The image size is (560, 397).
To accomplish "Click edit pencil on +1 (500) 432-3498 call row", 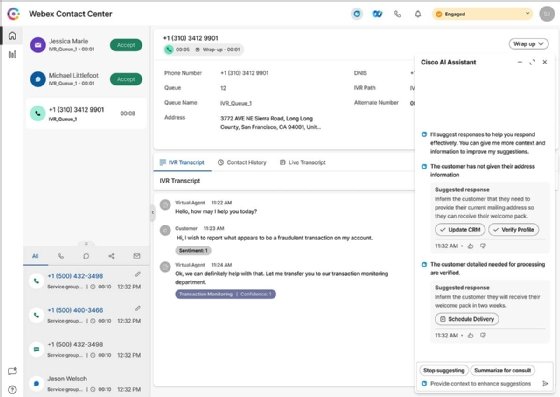I will (x=138, y=274).
